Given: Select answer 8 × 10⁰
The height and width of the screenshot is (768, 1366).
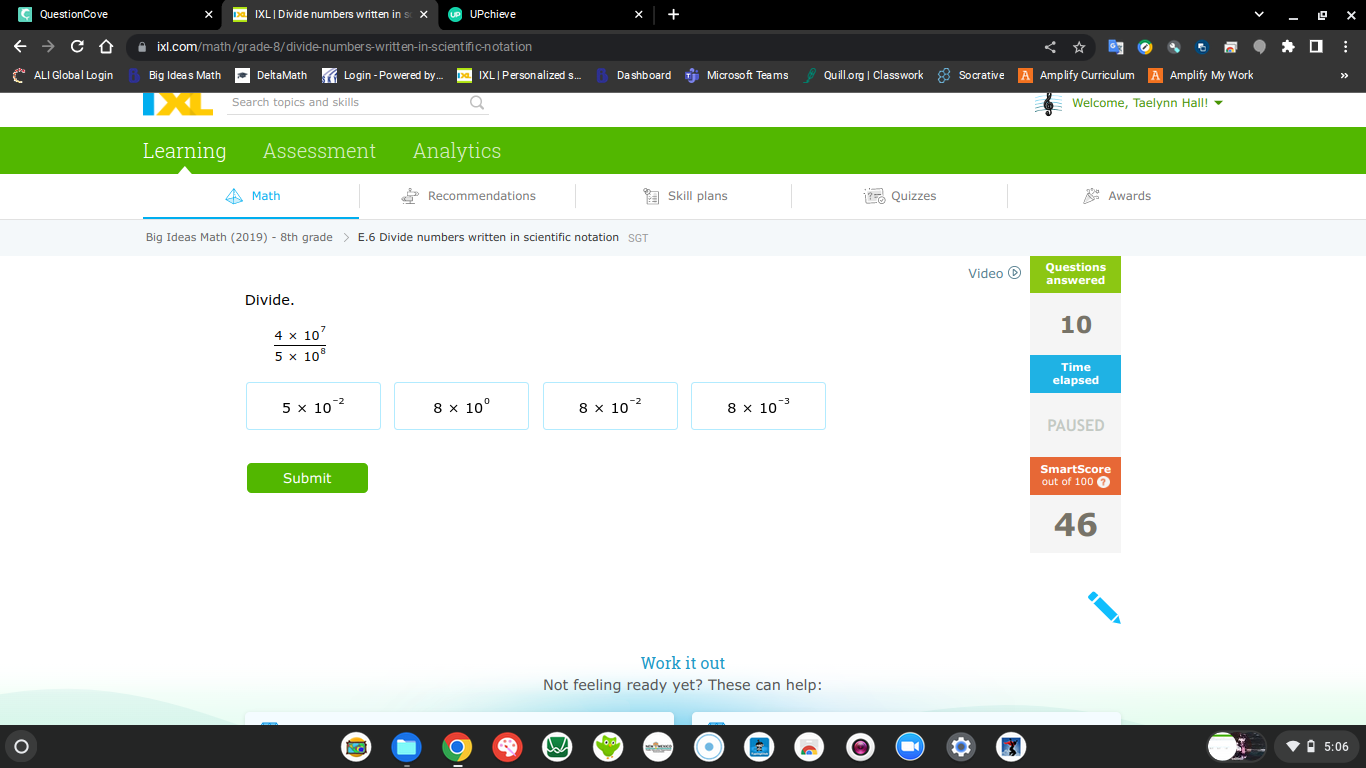Looking at the screenshot, I should [461, 406].
